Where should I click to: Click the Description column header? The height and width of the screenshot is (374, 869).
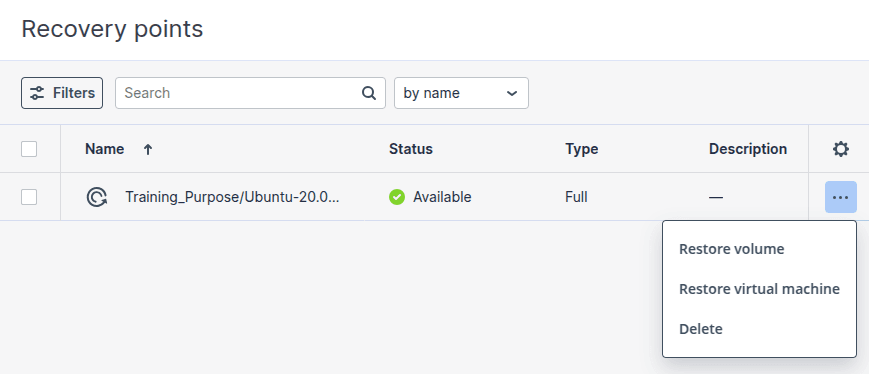[x=748, y=149]
